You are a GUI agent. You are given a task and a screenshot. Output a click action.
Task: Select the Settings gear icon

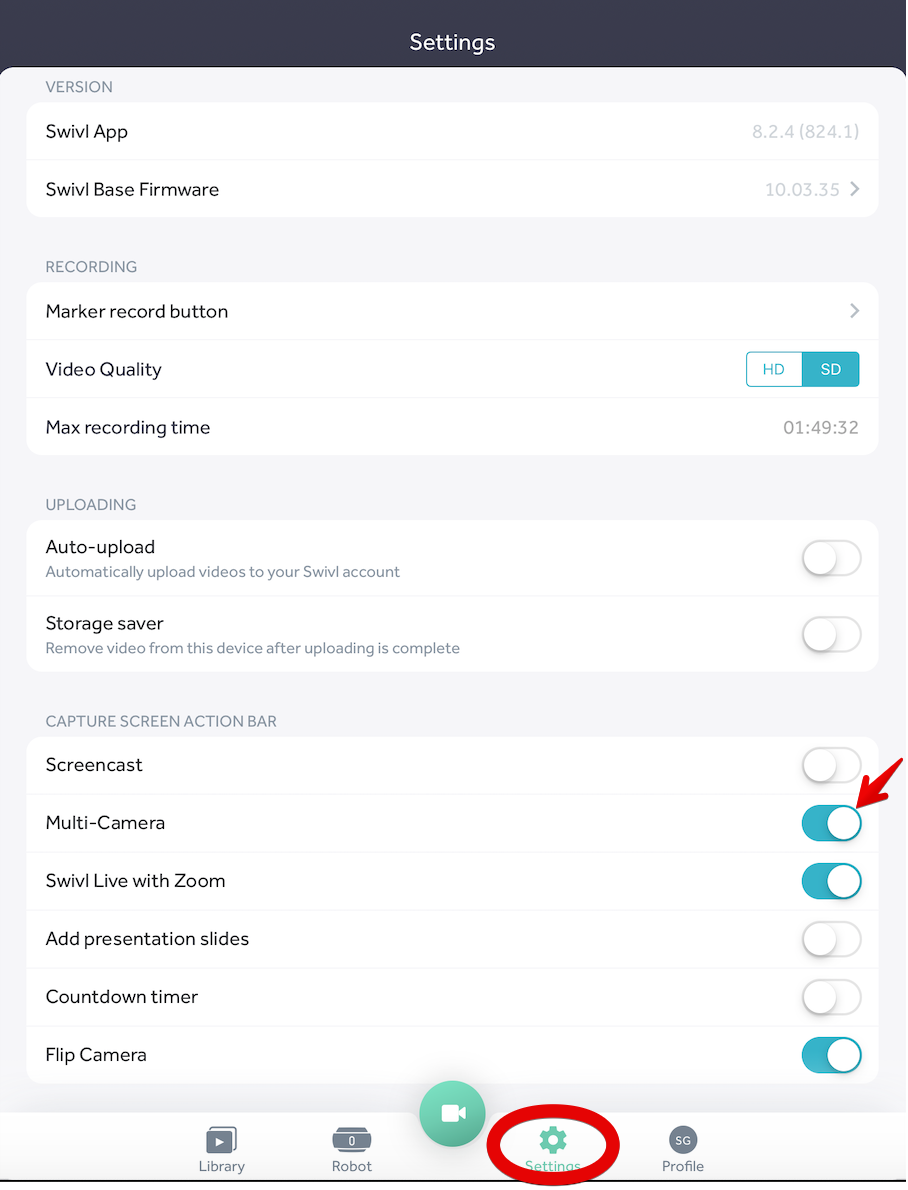click(553, 1140)
